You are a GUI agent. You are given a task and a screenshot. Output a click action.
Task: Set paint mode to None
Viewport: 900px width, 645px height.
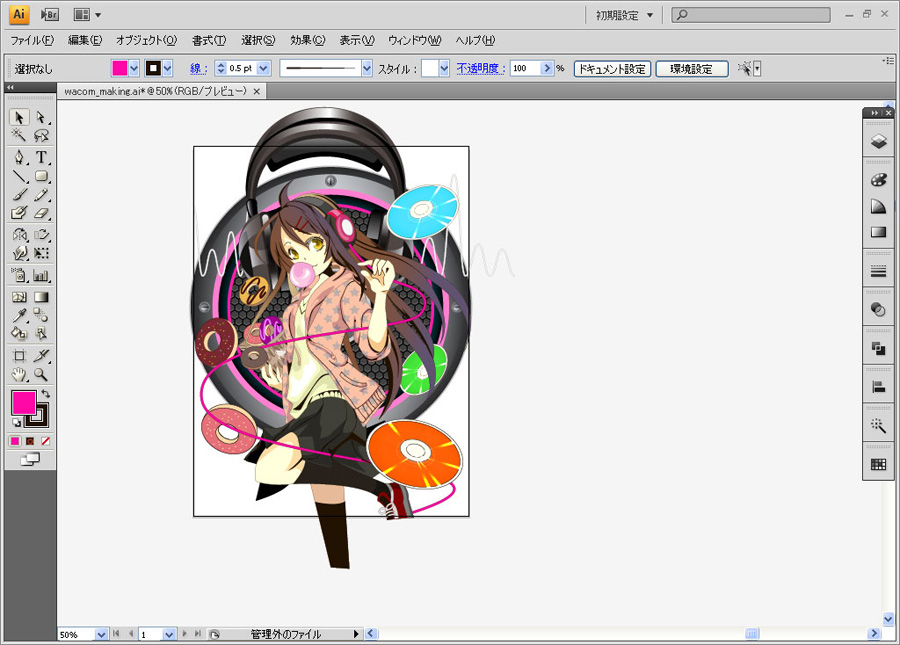45,441
